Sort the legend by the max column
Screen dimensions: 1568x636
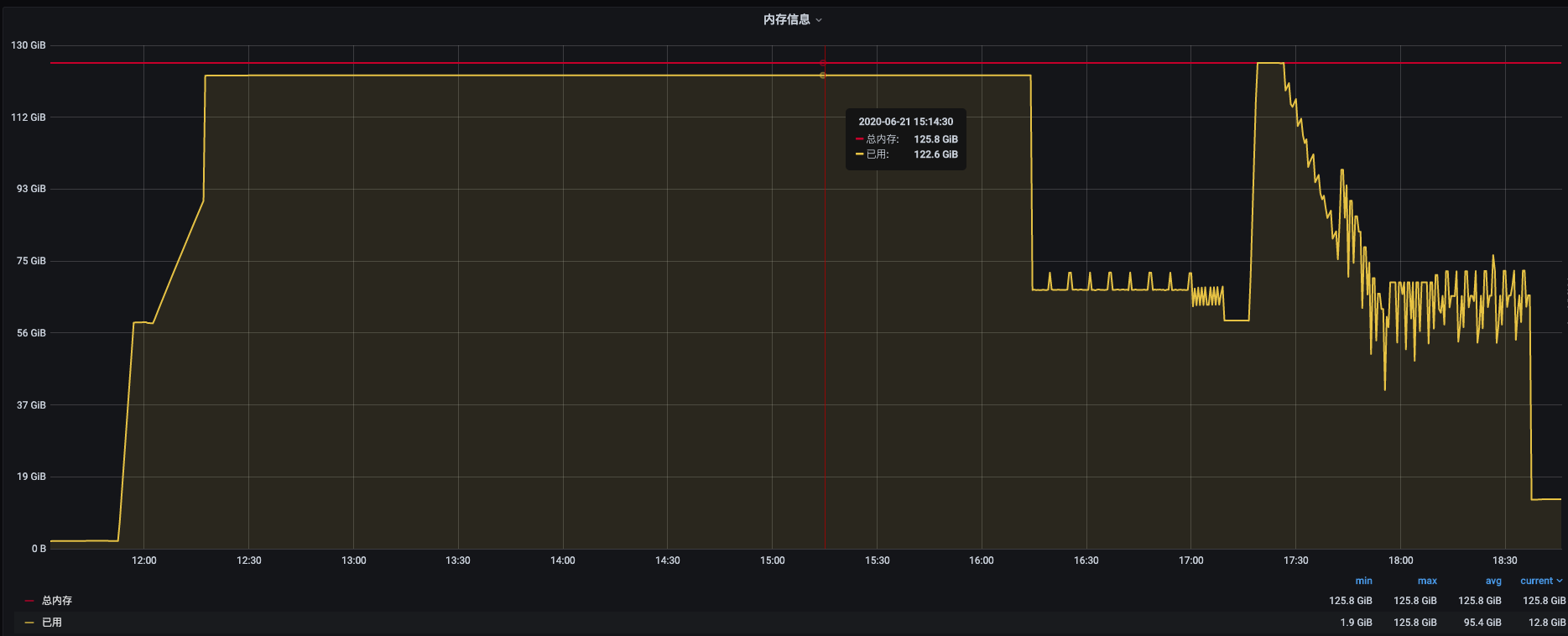coord(1427,581)
